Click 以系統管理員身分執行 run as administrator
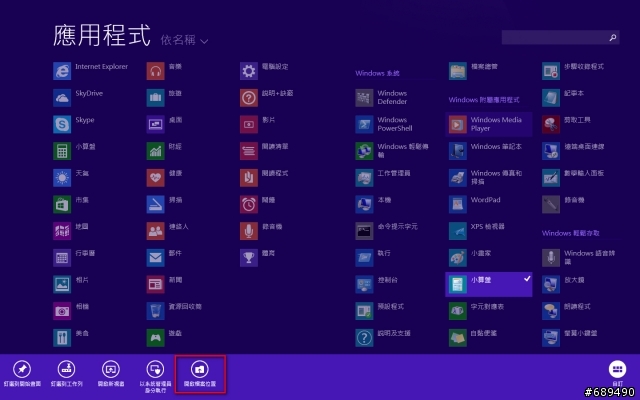640x400 pixels. (x=155, y=376)
